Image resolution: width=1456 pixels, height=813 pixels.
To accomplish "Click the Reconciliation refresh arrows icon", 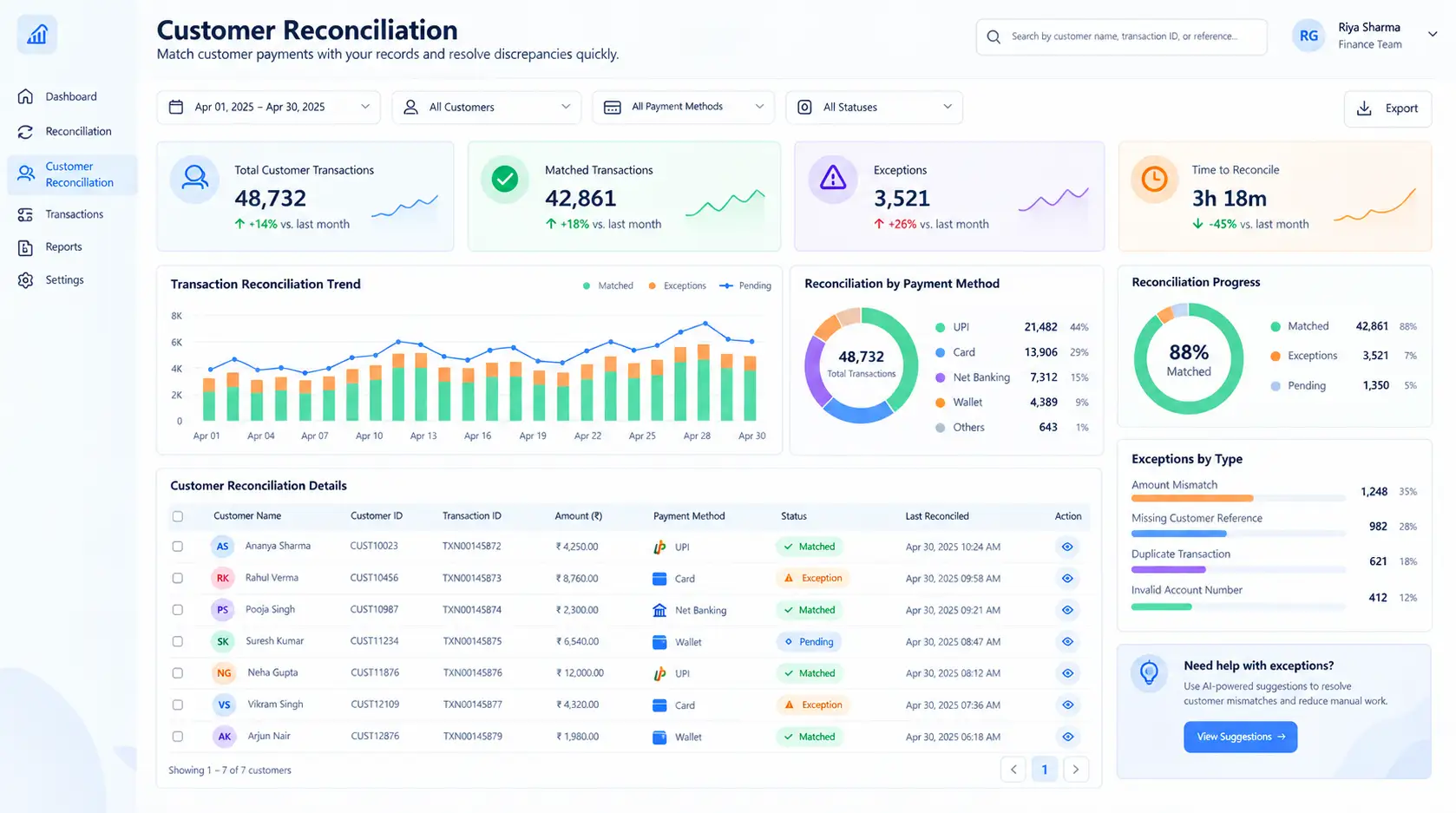I will tap(25, 132).
